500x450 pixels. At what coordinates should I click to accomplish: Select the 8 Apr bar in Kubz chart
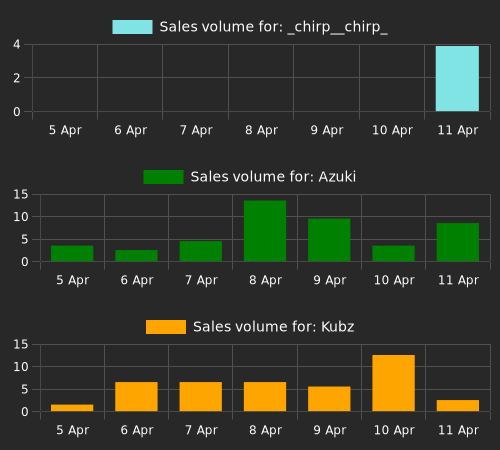[x=265, y=397]
